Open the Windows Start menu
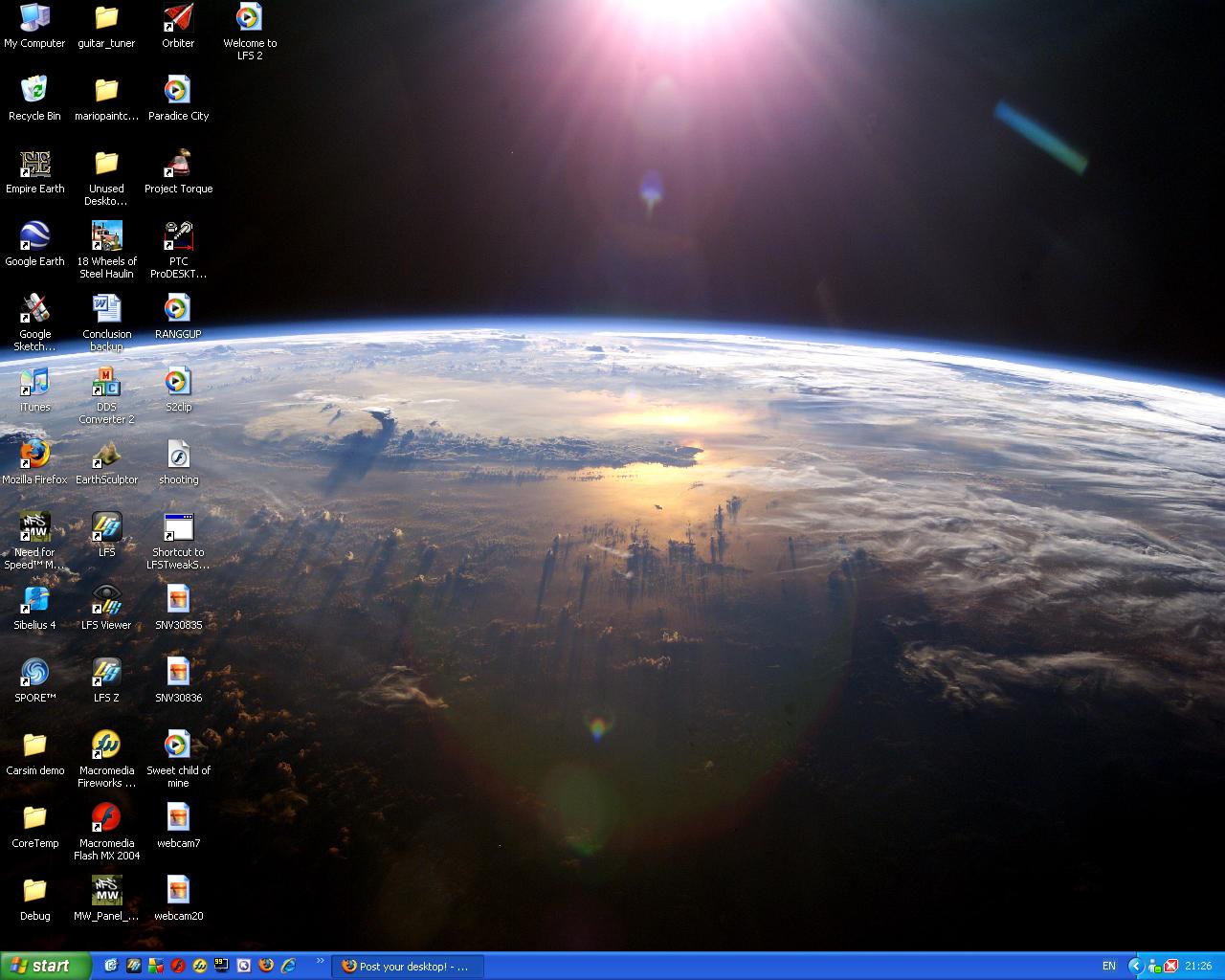1225x980 pixels. (x=46, y=966)
